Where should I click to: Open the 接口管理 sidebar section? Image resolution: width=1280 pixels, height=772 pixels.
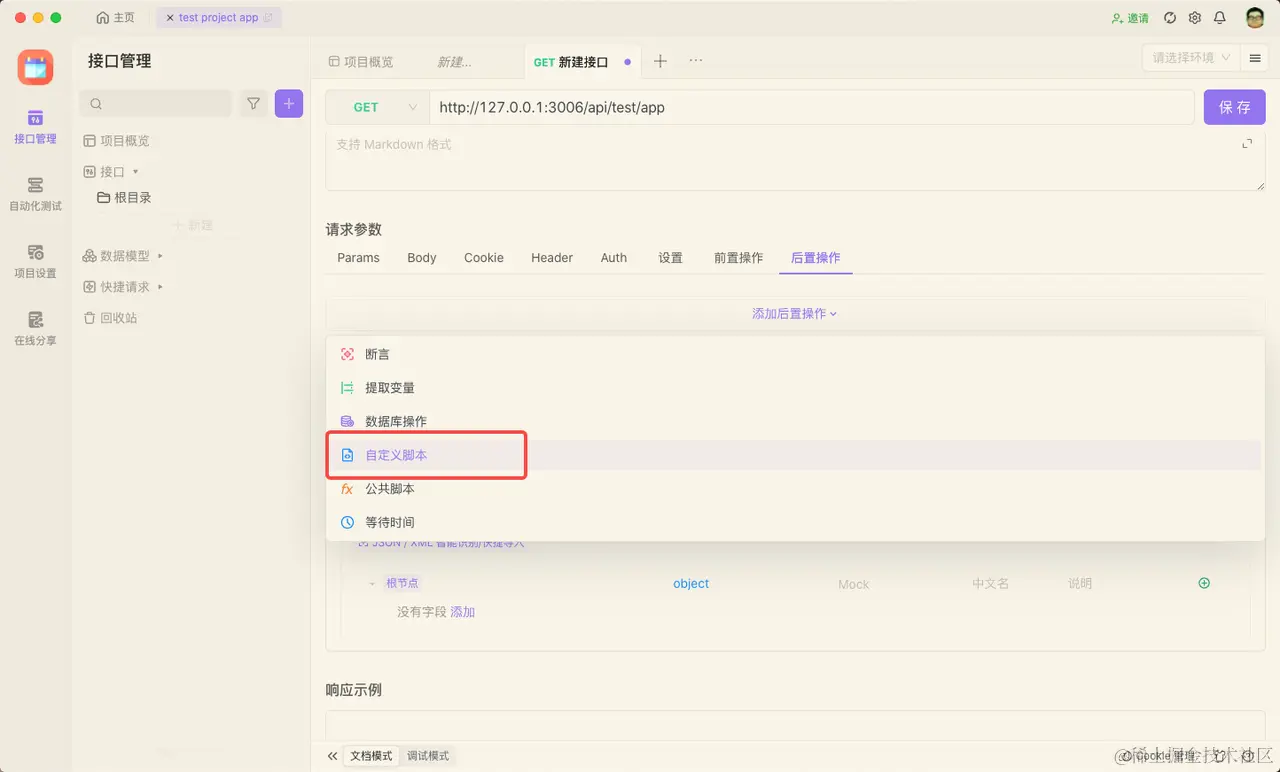pyautogui.click(x=35, y=127)
